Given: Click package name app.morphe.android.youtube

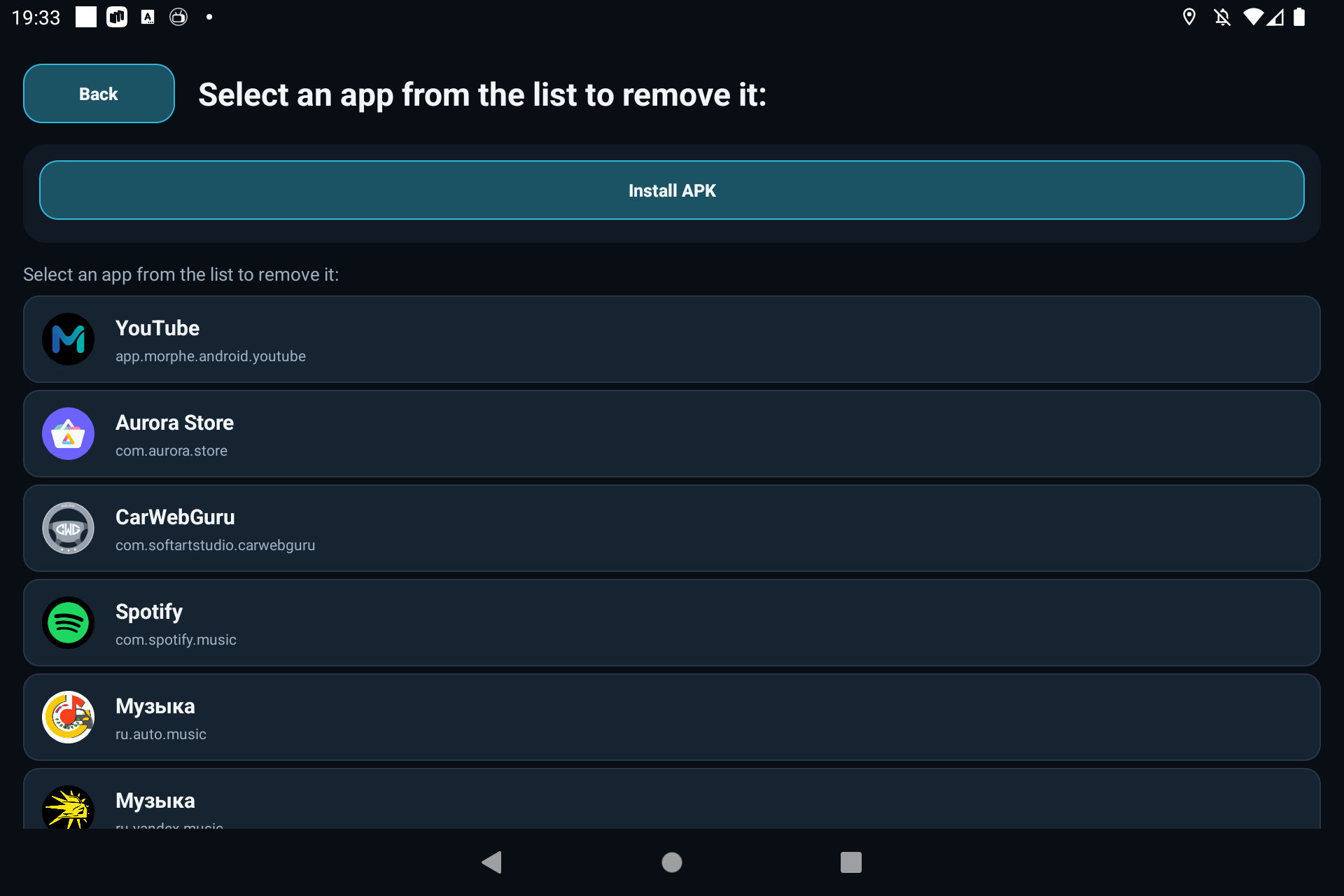Looking at the screenshot, I should pos(211,356).
